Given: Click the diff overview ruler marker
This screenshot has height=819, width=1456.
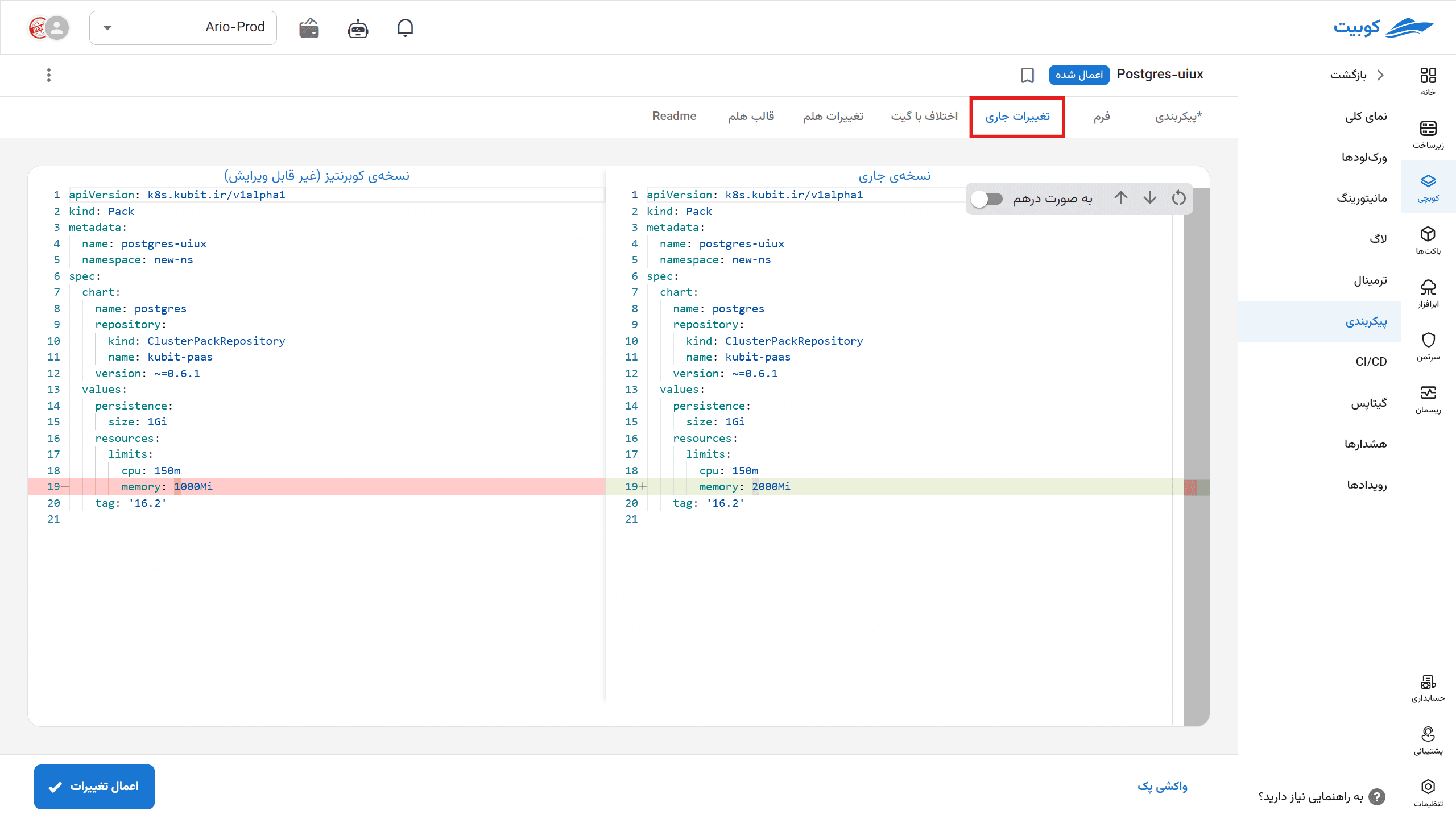Looking at the screenshot, I should coord(1191,487).
